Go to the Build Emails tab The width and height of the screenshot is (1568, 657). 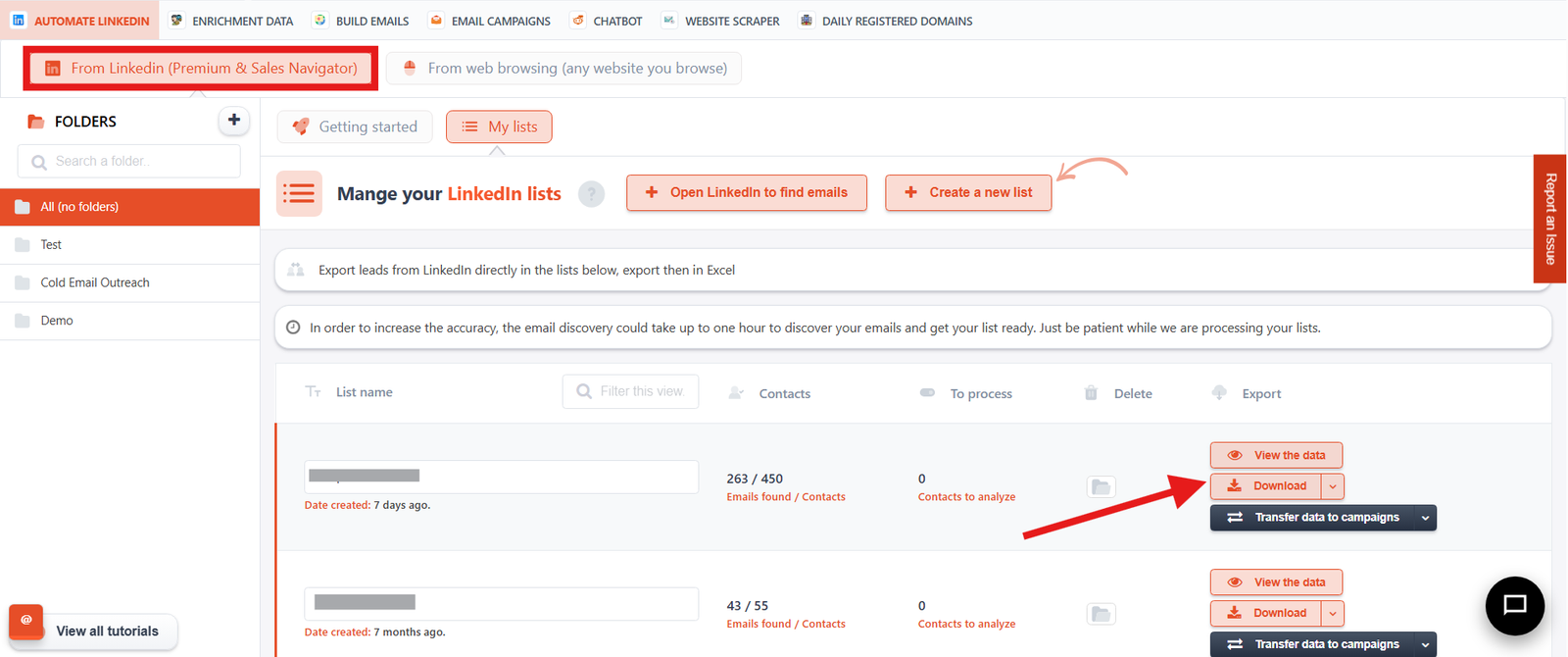pos(361,21)
